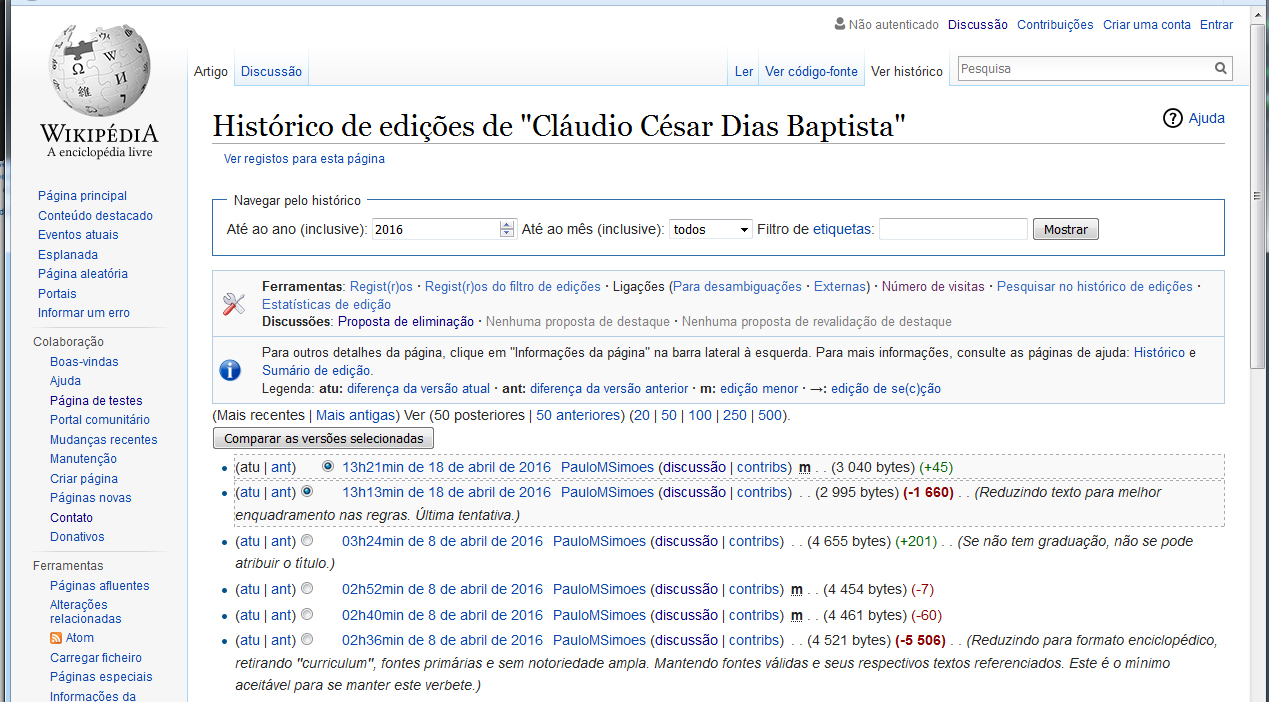The height and width of the screenshot is (702, 1269).
Task: Click the user icon beside Não autenticado
Action: pyautogui.click(x=839, y=24)
